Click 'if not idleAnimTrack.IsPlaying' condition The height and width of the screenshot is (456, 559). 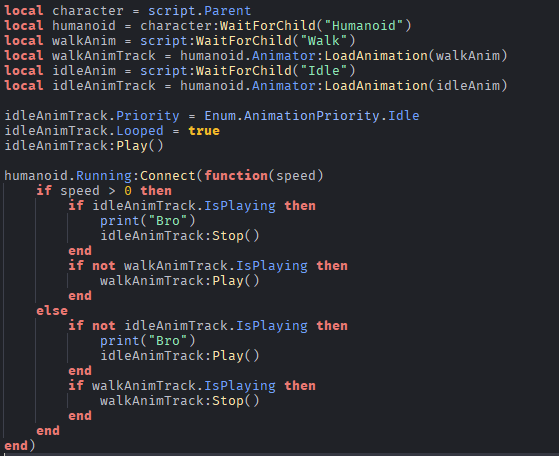click(x=188, y=326)
